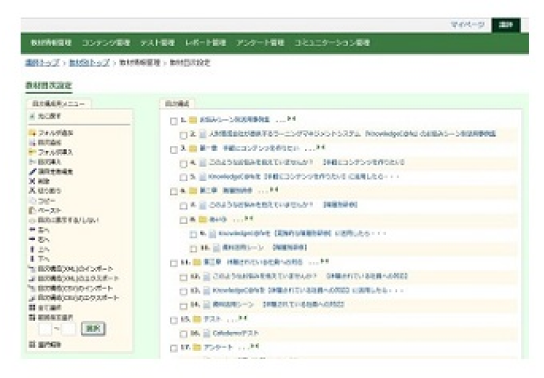This screenshot has height=378, width=544.
Task: Click the 目次構成用メニュー panel tab
Action: (58, 104)
